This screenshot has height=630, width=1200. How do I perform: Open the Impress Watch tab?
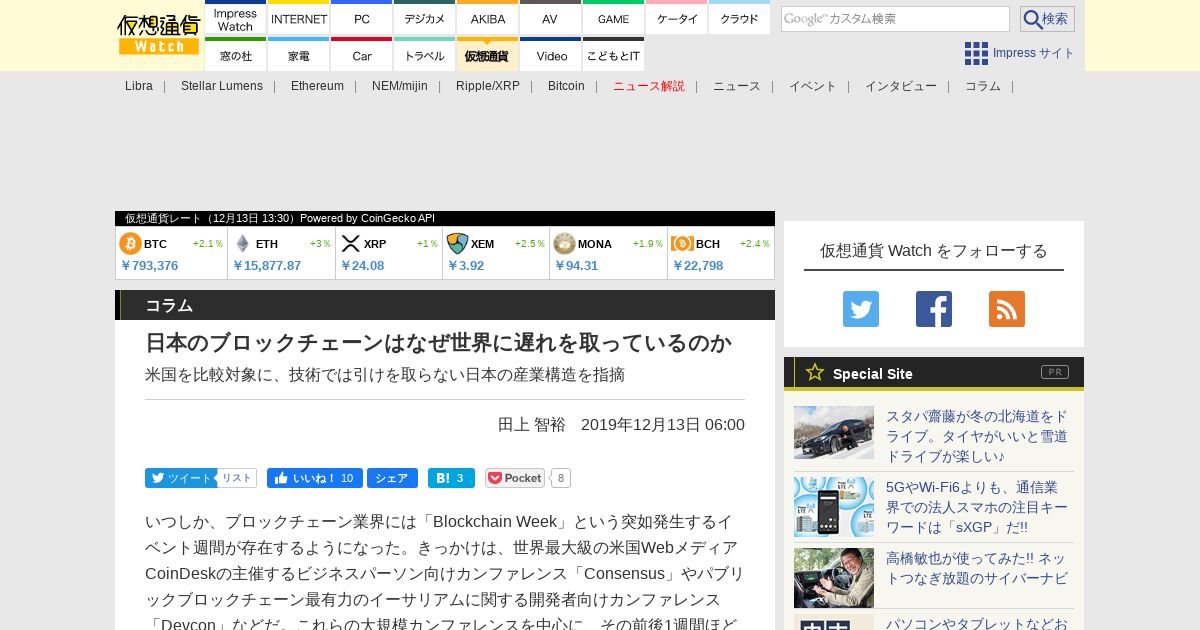click(x=235, y=19)
